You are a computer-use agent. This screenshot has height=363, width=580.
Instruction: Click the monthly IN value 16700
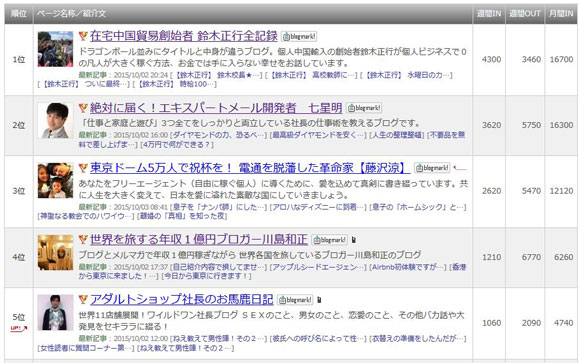[x=561, y=60]
